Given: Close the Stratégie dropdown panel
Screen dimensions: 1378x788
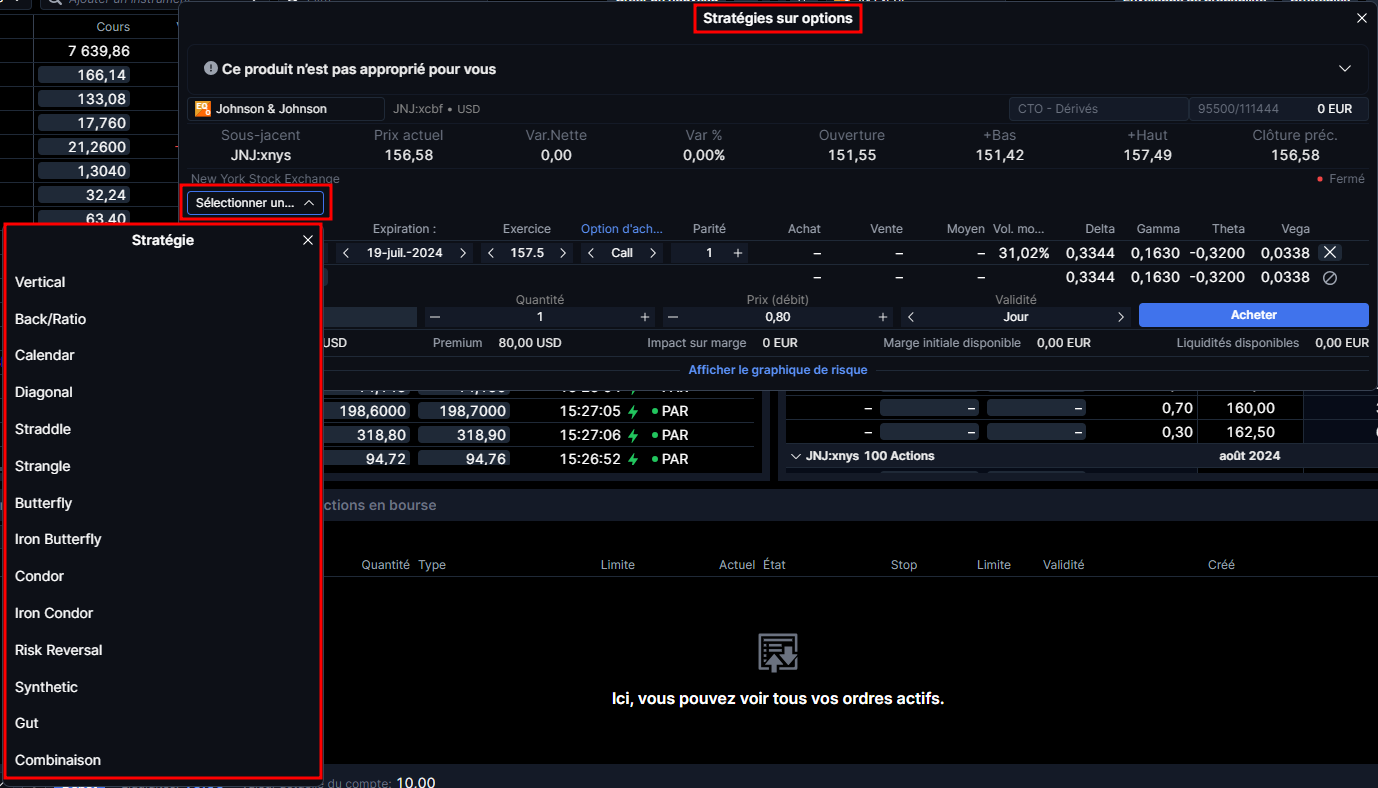Looking at the screenshot, I should [308, 240].
